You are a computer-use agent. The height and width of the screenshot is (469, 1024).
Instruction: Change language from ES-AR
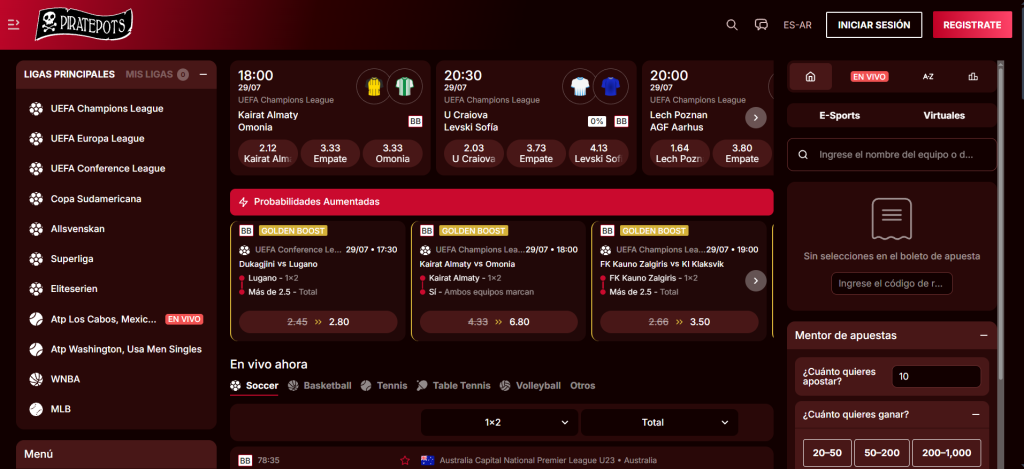[797, 25]
